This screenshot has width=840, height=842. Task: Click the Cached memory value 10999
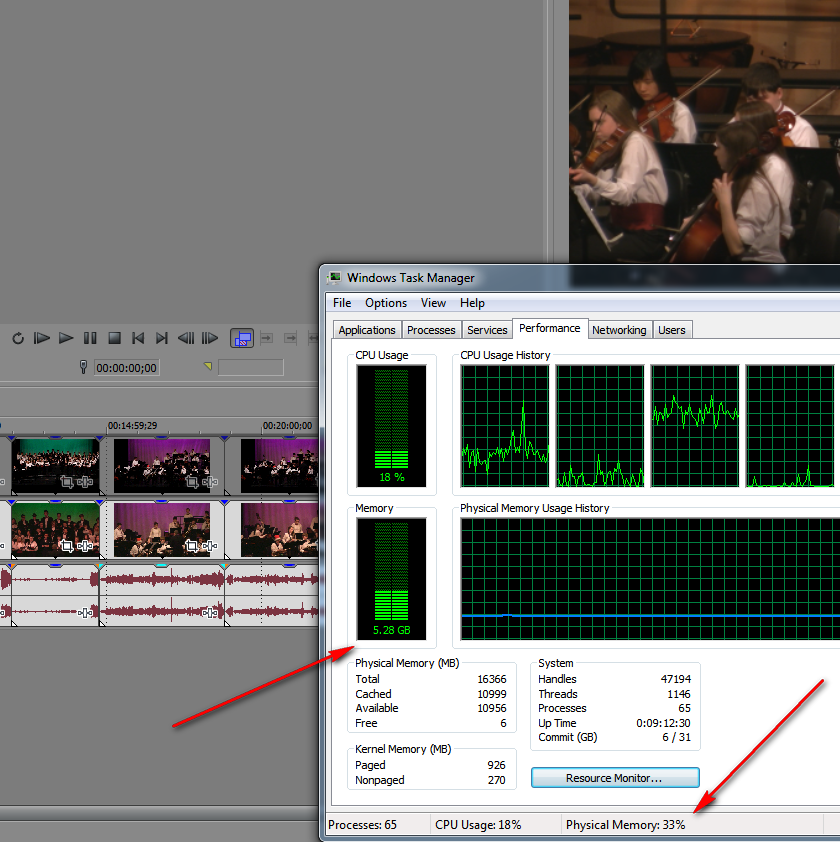(x=491, y=694)
